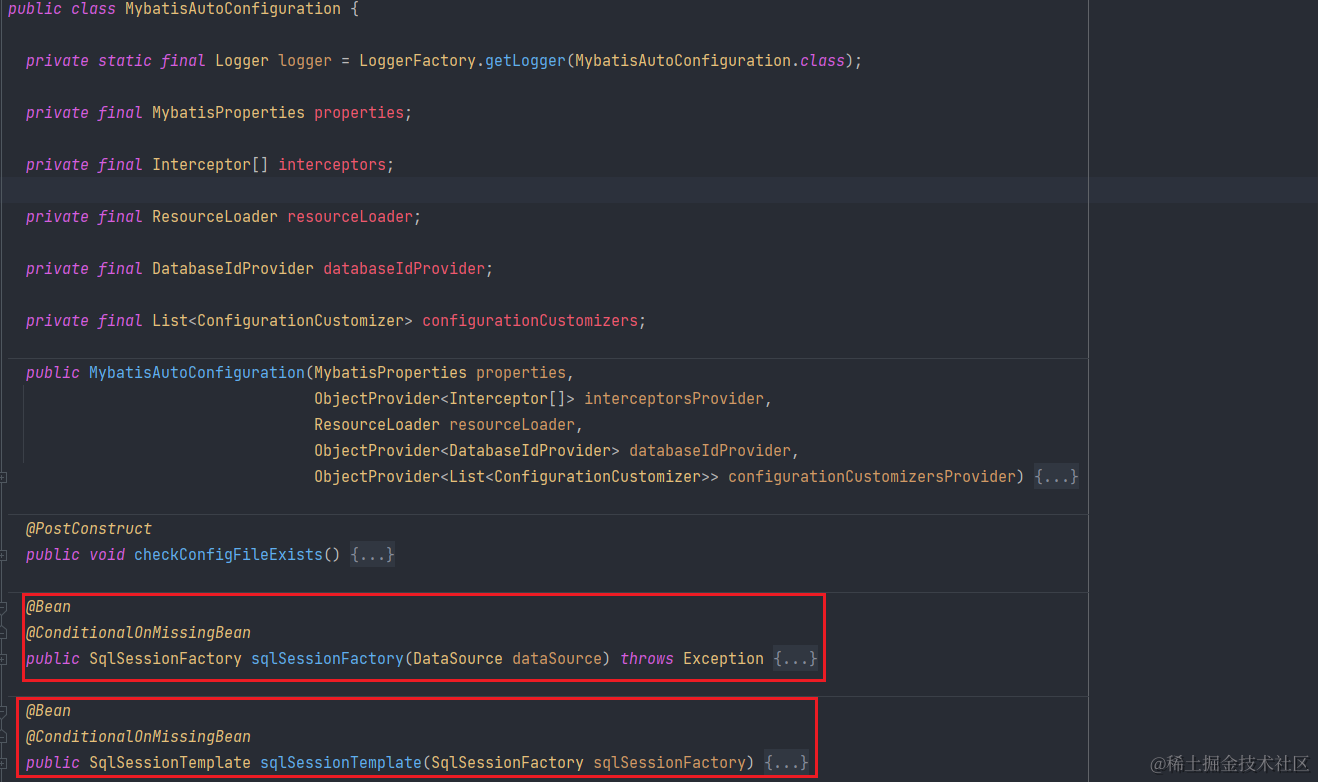Click 'DataSource' parameter type
This screenshot has height=782, width=1318.
pos(458,659)
